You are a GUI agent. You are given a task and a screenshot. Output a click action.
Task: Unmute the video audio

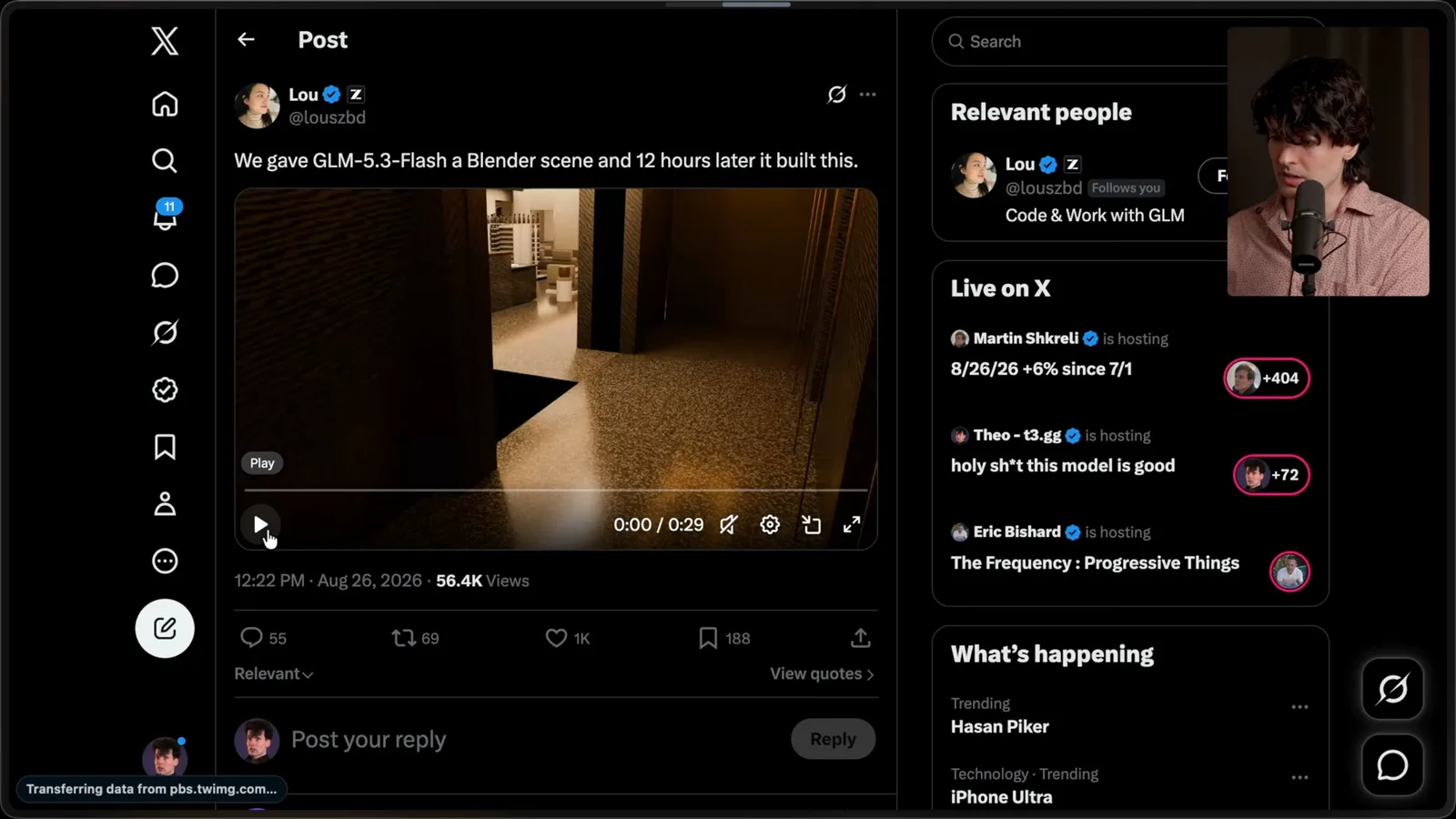click(729, 524)
